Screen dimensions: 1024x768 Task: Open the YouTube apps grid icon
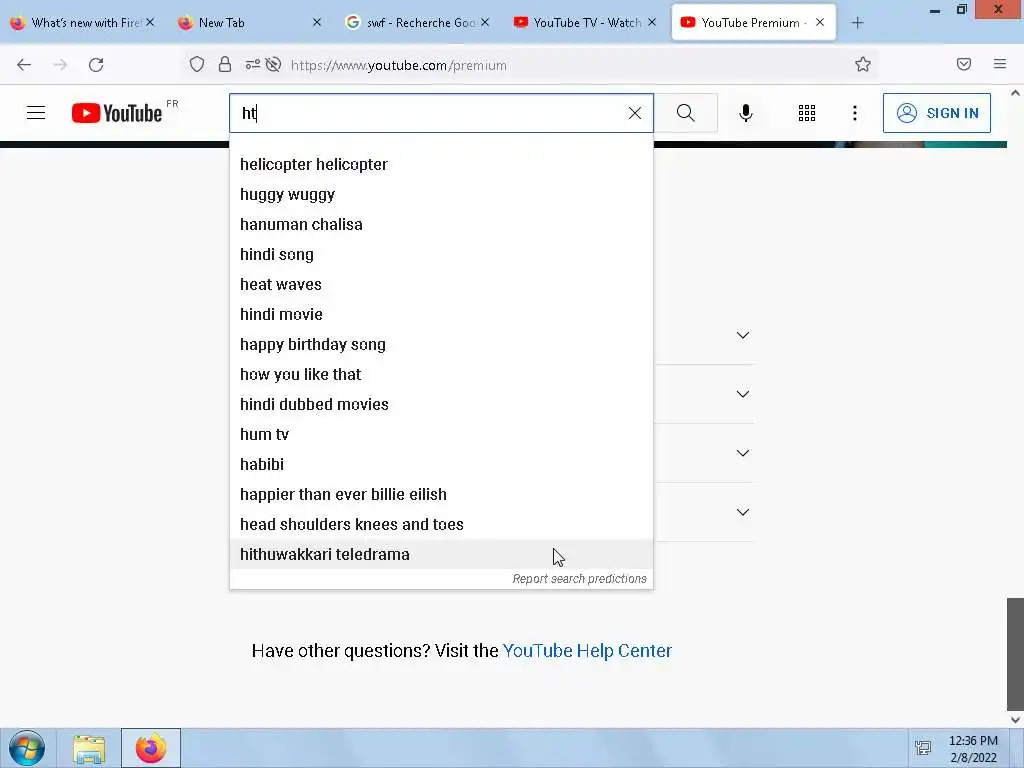(807, 113)
